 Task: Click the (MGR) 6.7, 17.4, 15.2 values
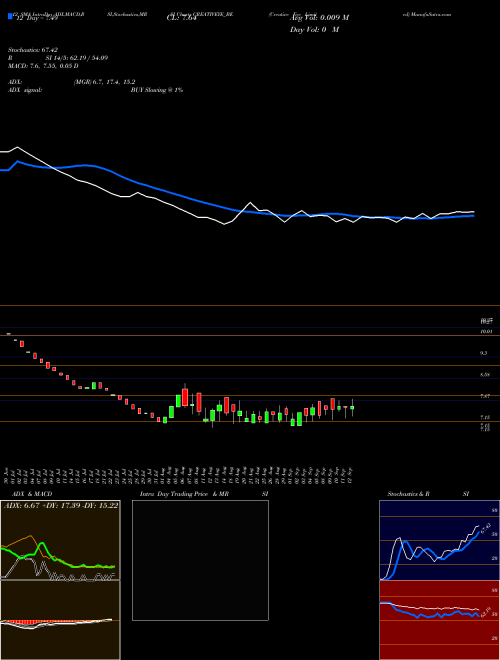[x=104, y=82]
